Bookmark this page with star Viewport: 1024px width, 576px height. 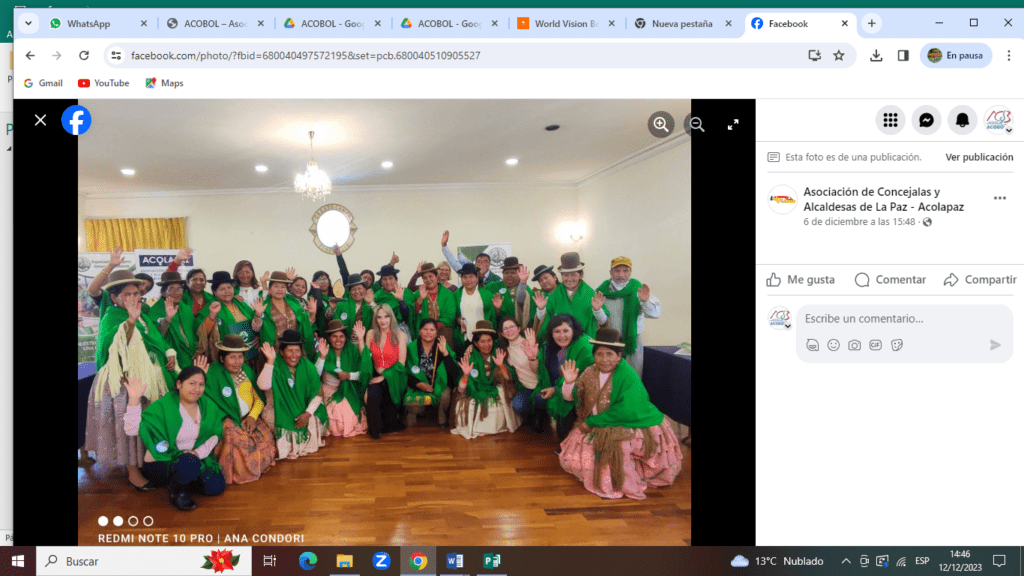click(839, 56)
